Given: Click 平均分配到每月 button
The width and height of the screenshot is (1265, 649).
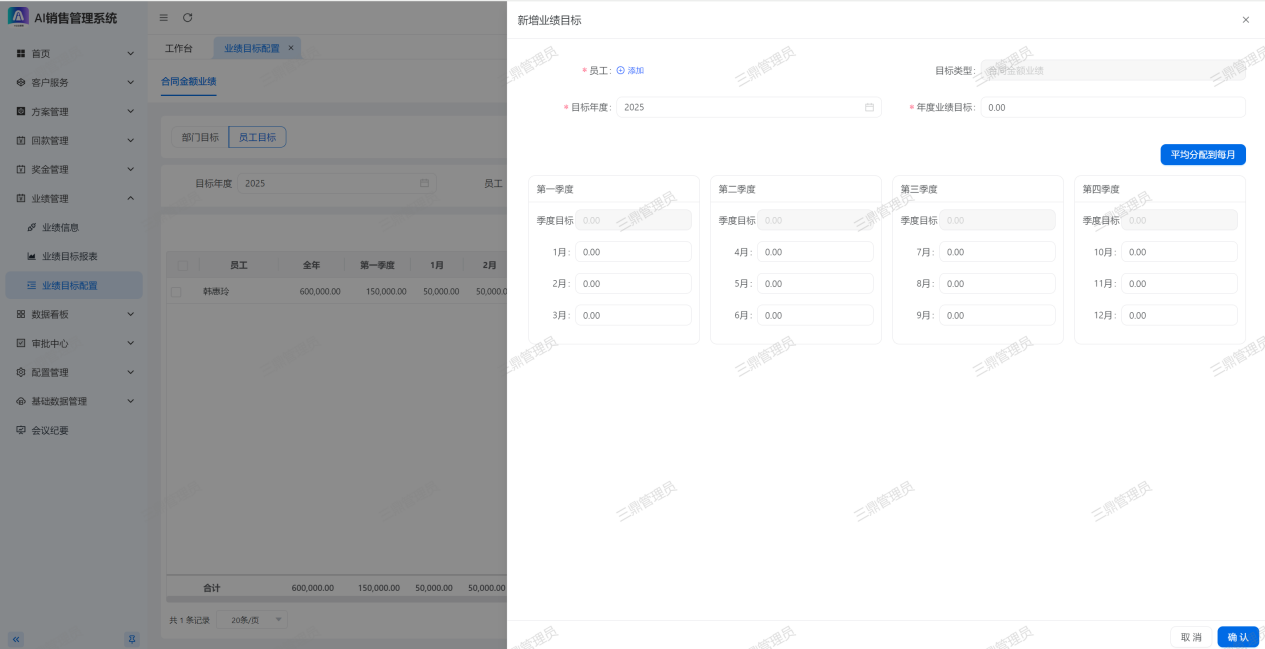Looking at the screenshot, I should (1202, 155).
